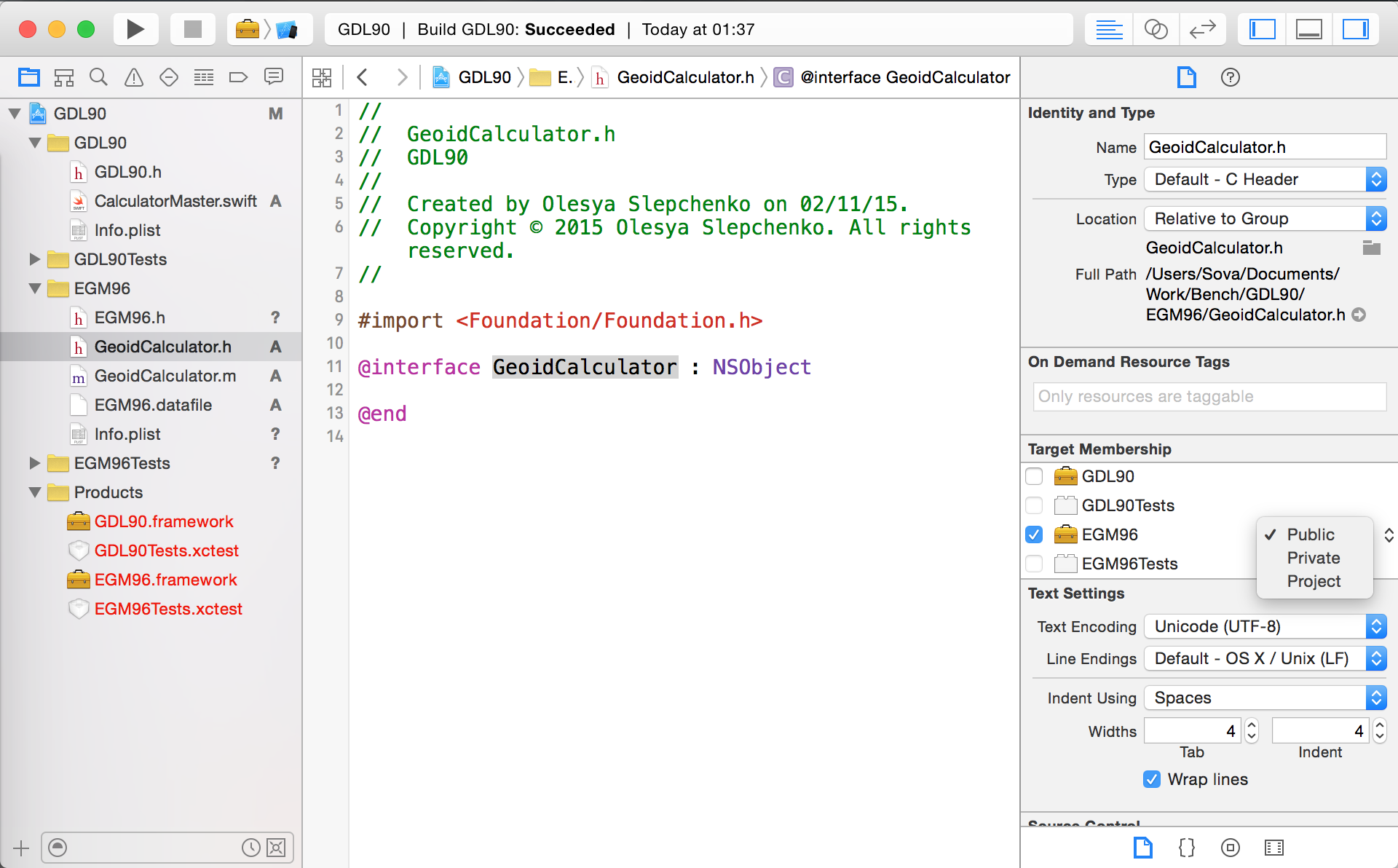Viewport: 1398px width, 868px height.
Task: Toggle the Wrap lines checkbox
Action: pos(1152,779)
